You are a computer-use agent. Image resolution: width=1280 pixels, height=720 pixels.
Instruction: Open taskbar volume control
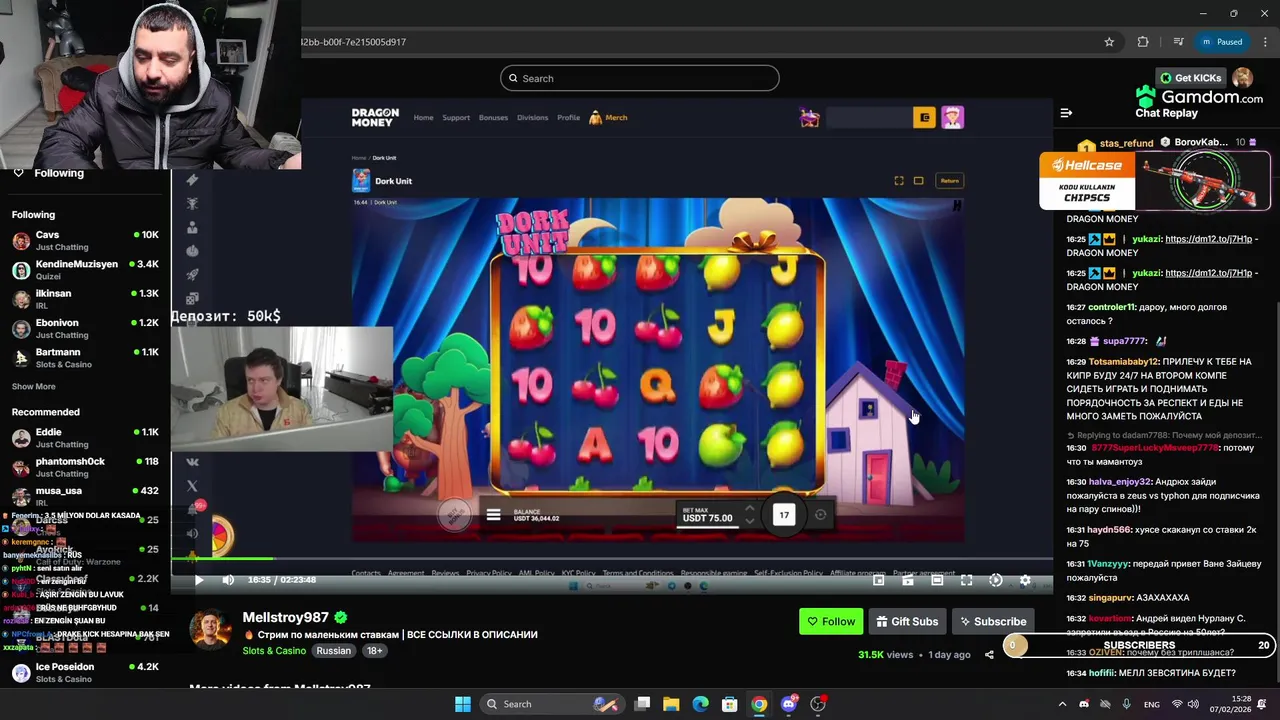(1195, 704)
